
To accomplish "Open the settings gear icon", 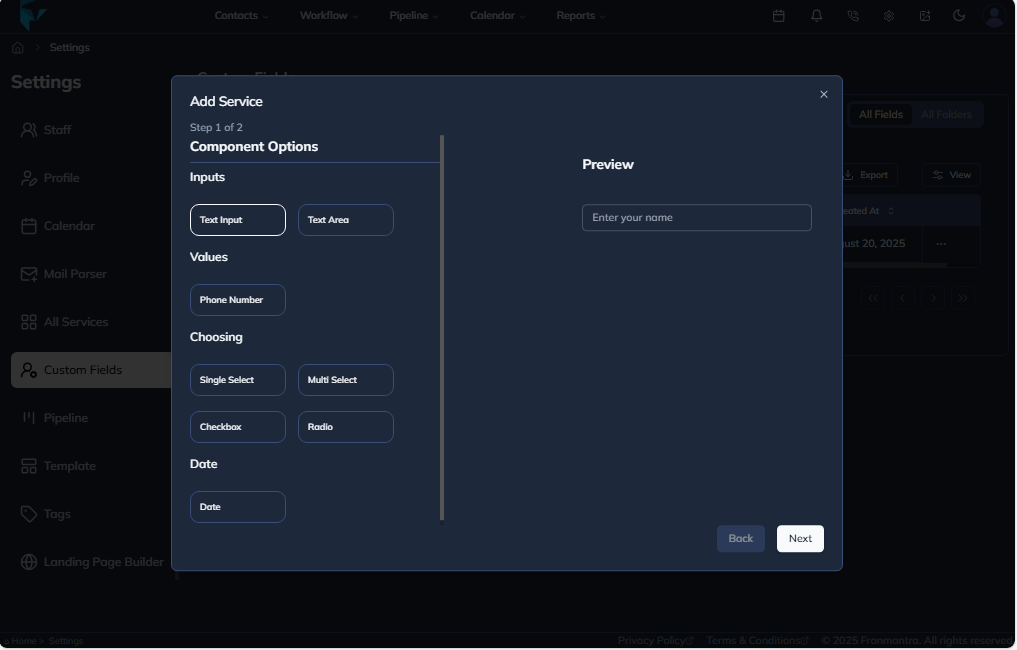I will [x=888, y=15].
